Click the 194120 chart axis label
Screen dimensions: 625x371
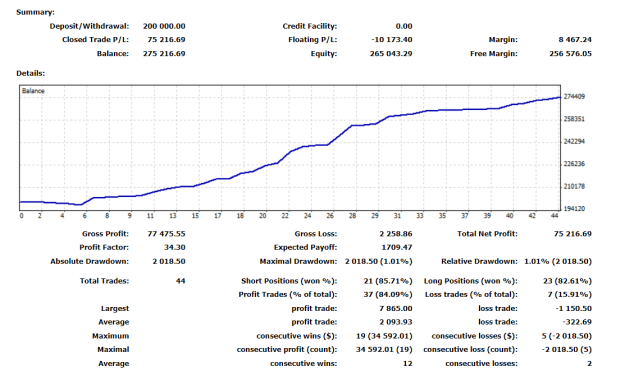pos(574,209)
